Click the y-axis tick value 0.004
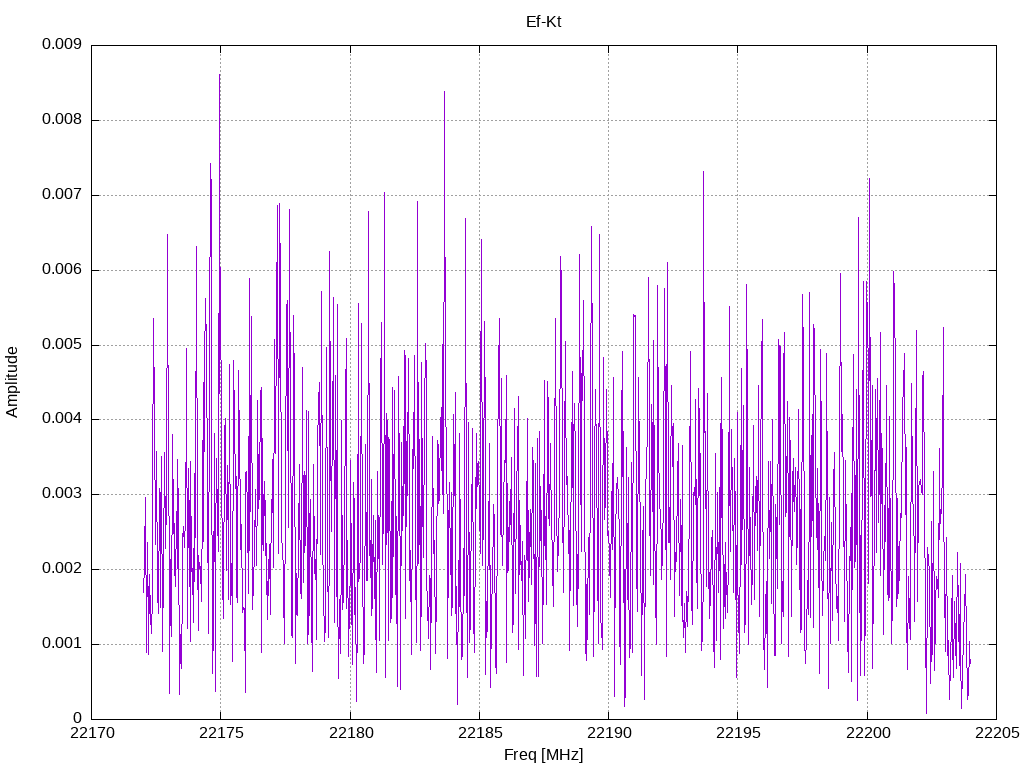This screenshot has height=768, width=1024. pos(62,419)
